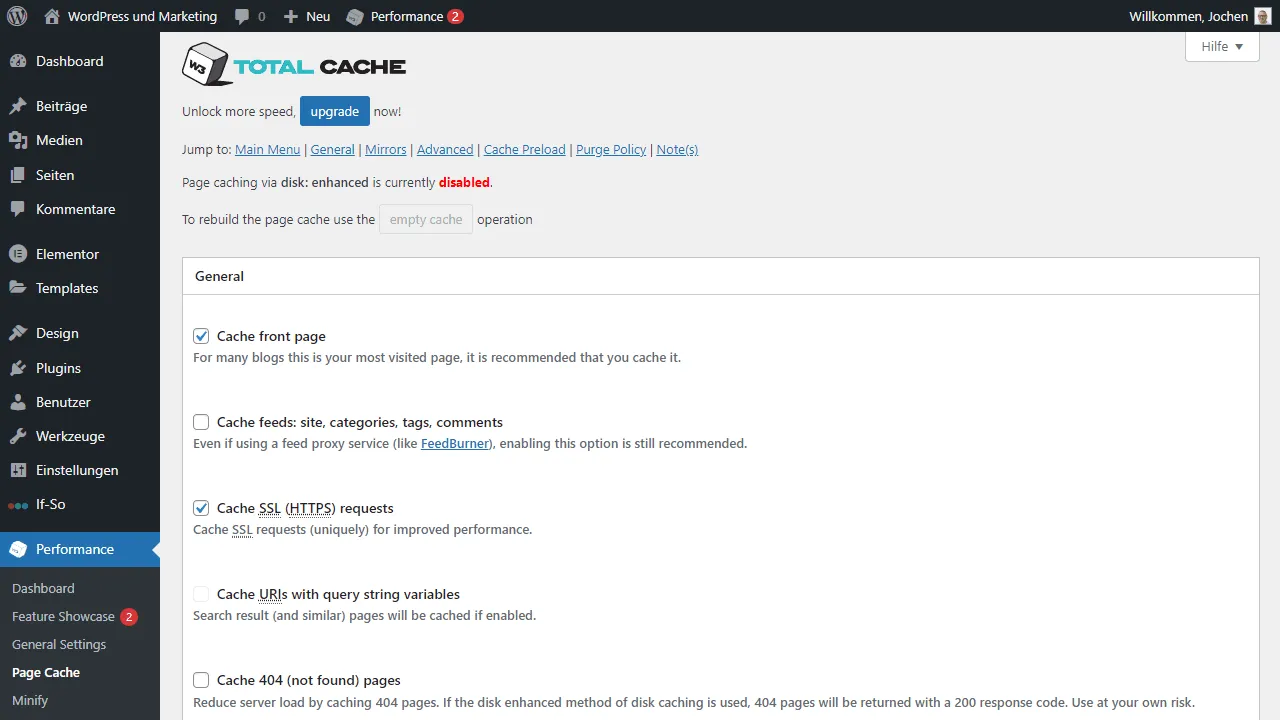Open the FeedBurner link
1280x720 pixels.
tap(456, 443)
